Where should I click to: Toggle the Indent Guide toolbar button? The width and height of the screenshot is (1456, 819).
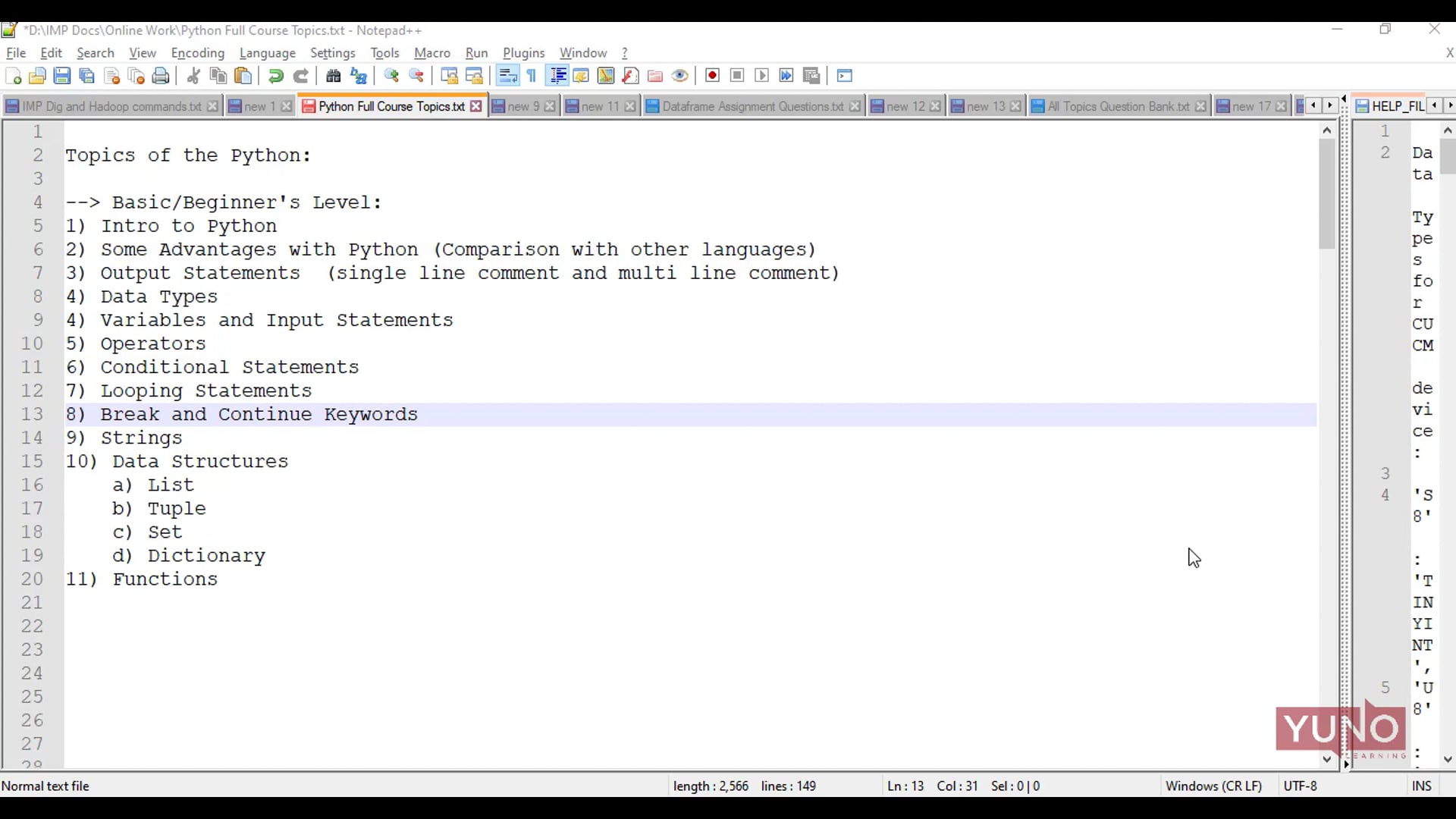(x=557, y=76)
